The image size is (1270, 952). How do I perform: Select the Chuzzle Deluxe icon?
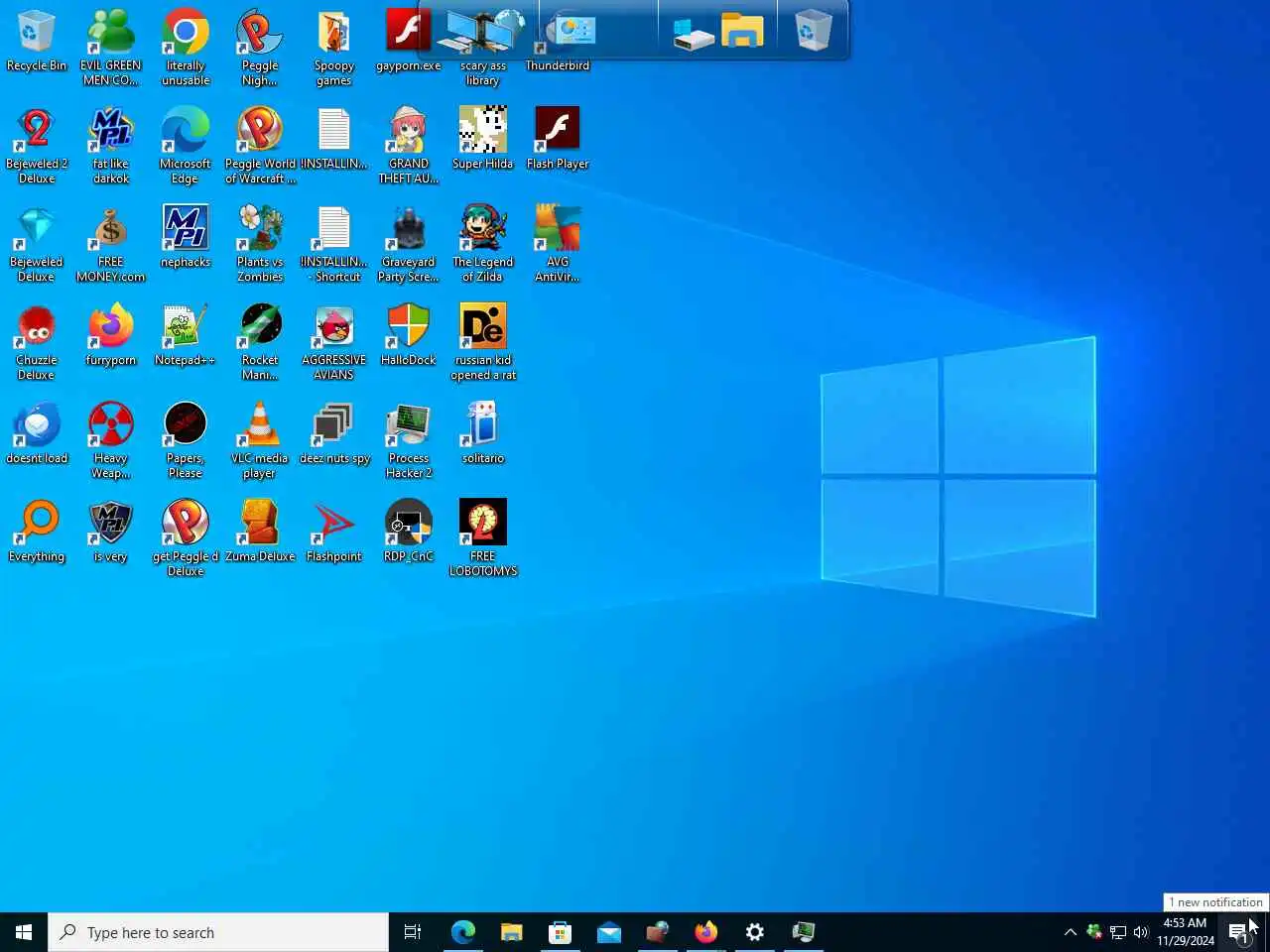click(x=37, y=342)
